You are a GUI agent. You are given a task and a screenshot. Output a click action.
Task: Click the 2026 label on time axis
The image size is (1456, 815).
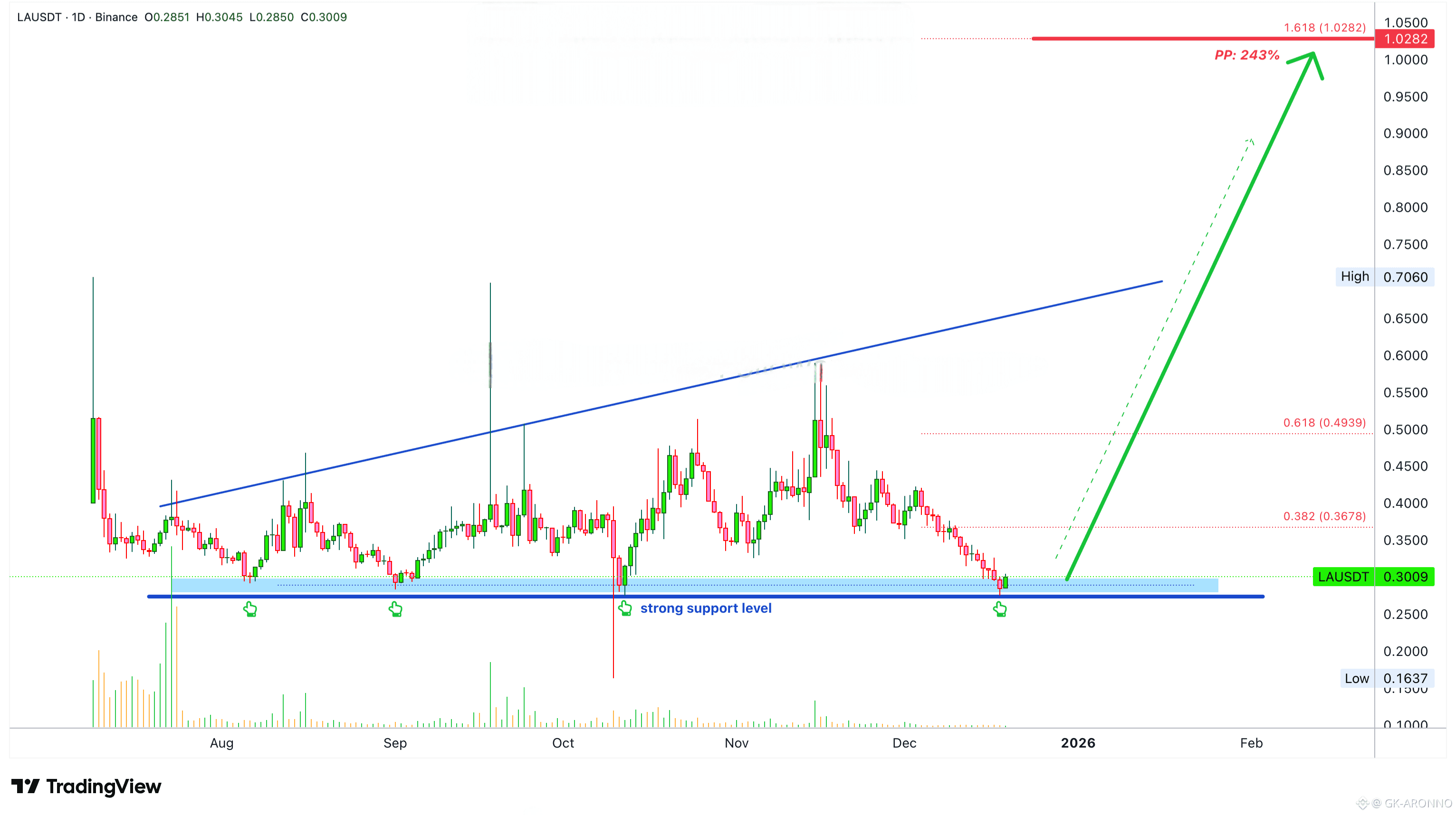[x=1078, y=743]
